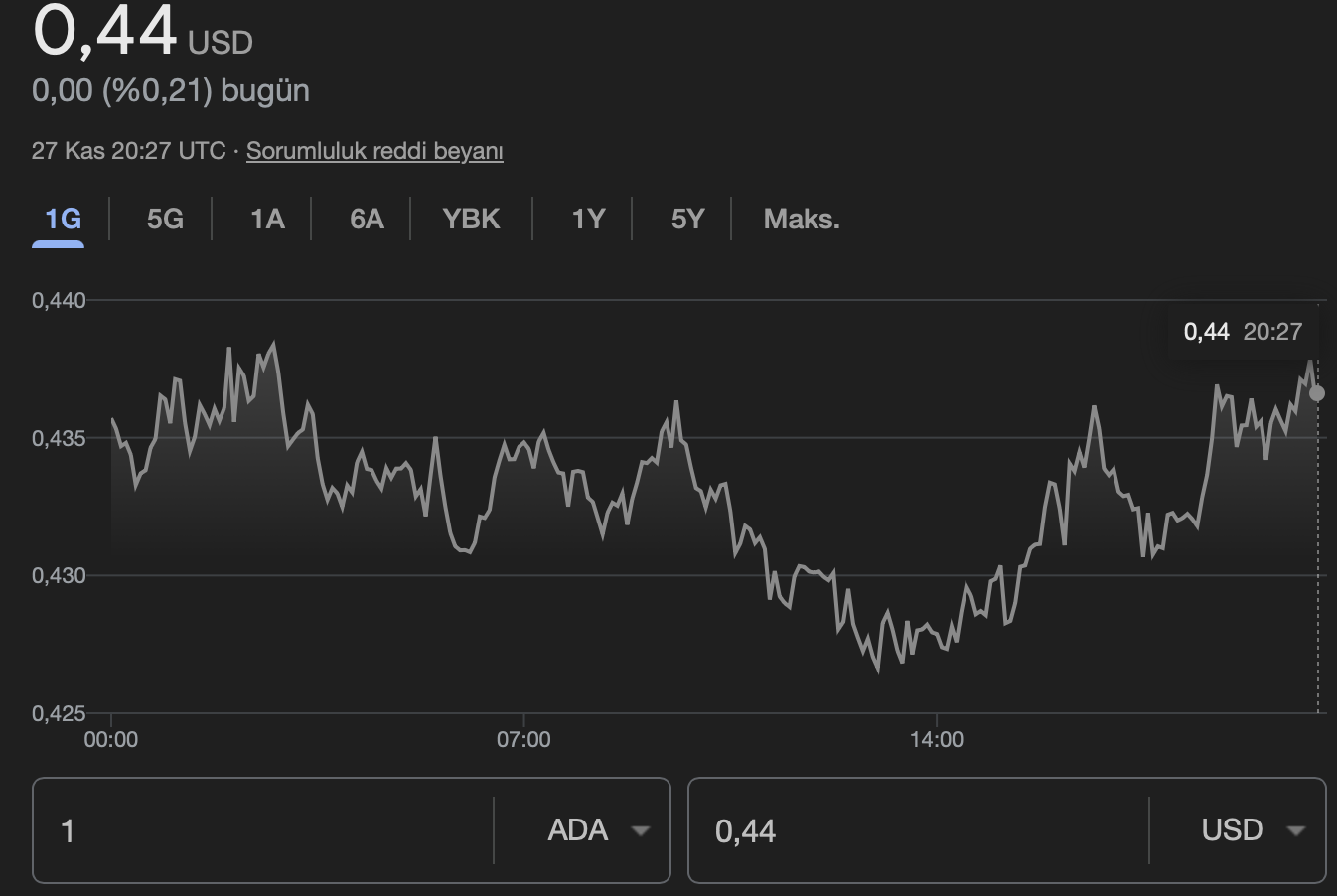This screenshot has width=1337, height=896.
Task: Click the 14:00 time axis label
Action: point(939,739)
